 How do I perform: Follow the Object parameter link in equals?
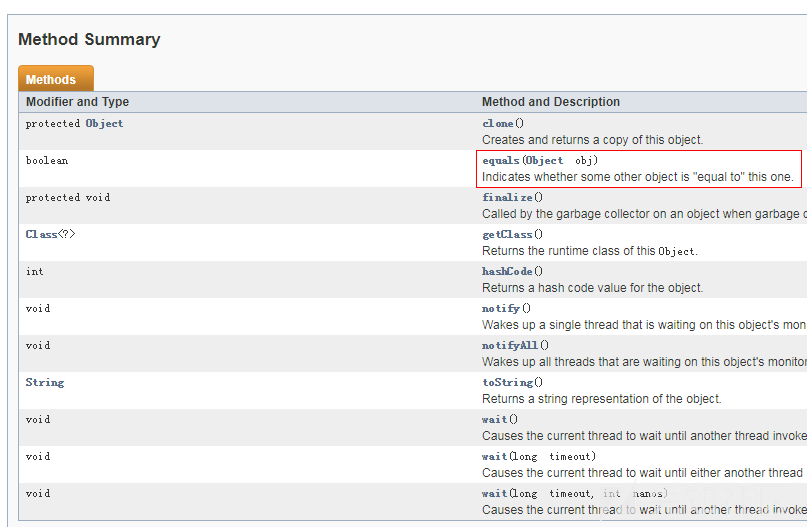pos(545,161)
